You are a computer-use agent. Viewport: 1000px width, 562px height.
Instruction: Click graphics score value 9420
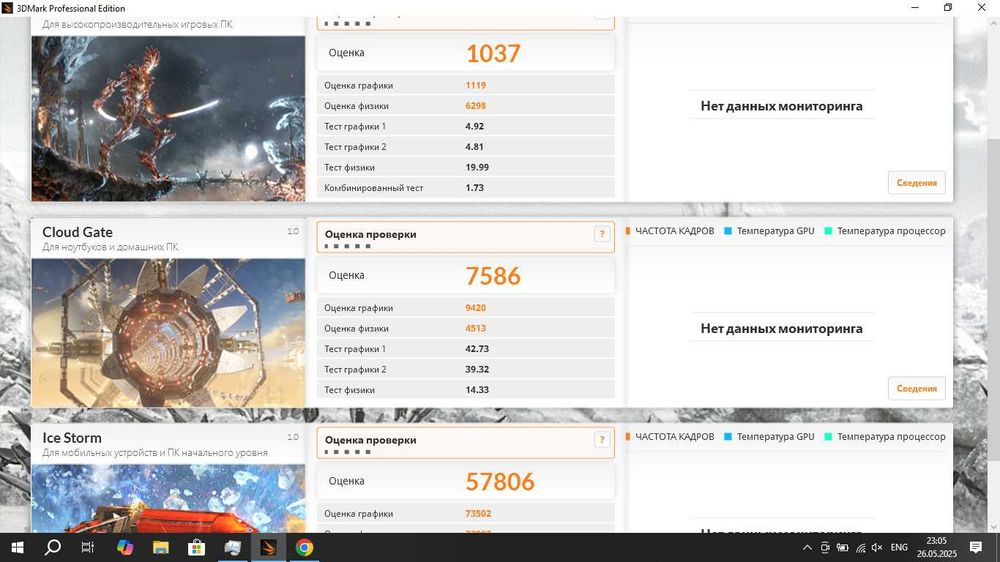[x=476, y=307]
